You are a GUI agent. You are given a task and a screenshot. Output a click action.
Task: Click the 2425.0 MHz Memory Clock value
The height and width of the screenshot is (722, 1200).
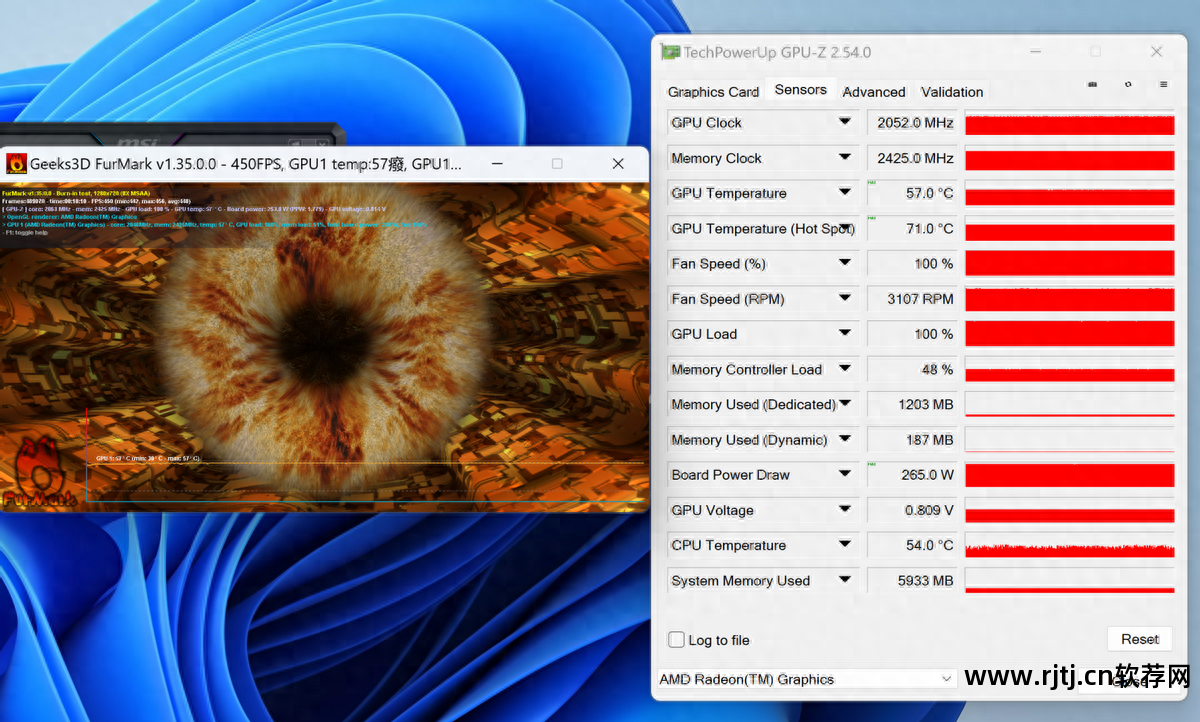click(x=914, y=158)
